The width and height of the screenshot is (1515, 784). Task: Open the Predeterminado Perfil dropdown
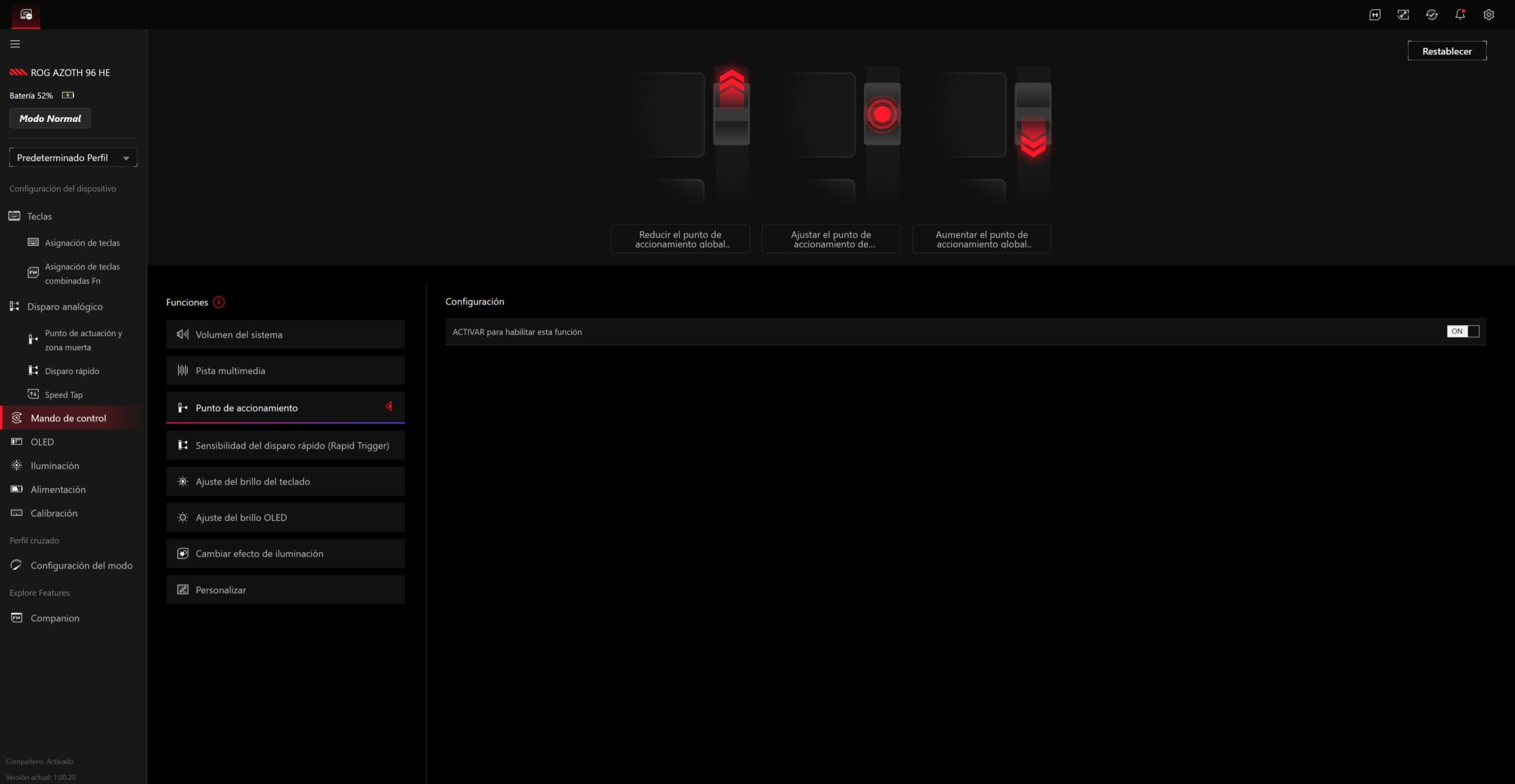click(x=73, y=157)
